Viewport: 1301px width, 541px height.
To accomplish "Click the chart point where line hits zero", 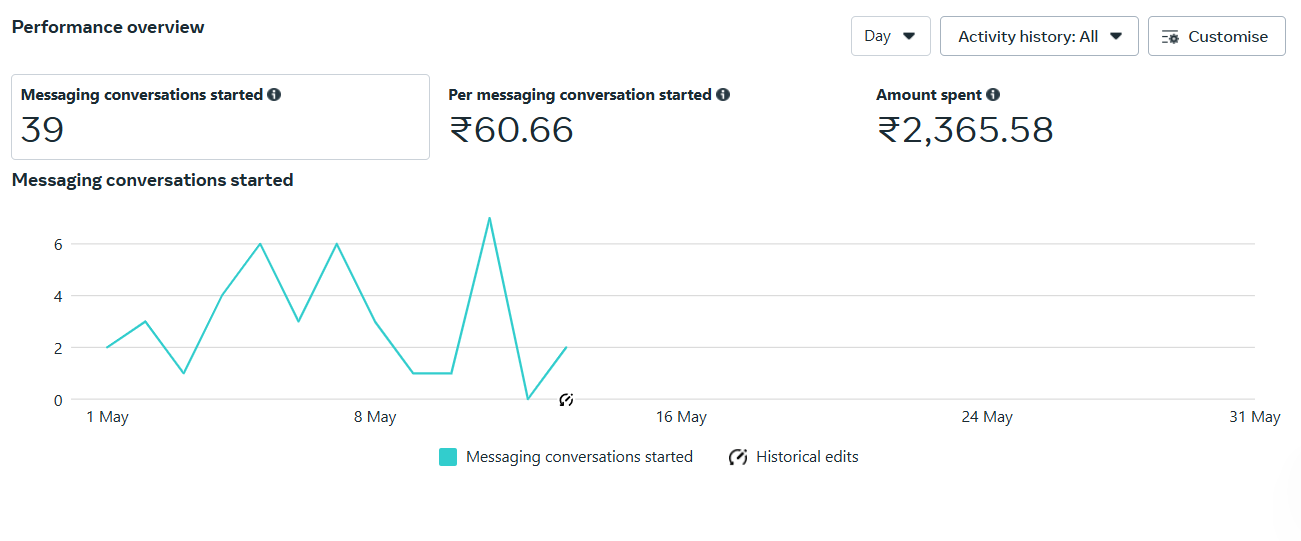I will pyautogui.click(x=528, y=399).
